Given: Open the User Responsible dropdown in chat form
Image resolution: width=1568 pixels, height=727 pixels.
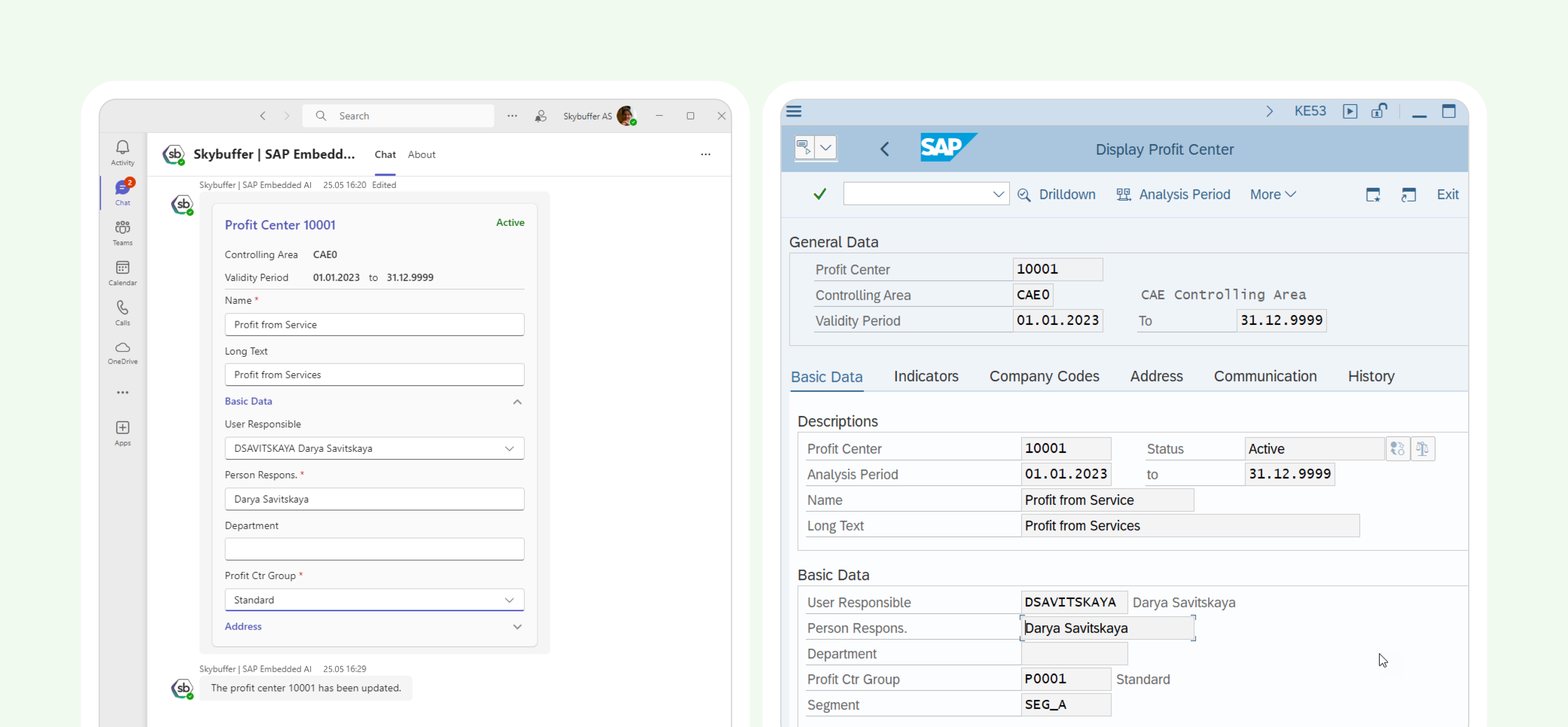Looking at the screenshot, I should [x=510, y=448].
